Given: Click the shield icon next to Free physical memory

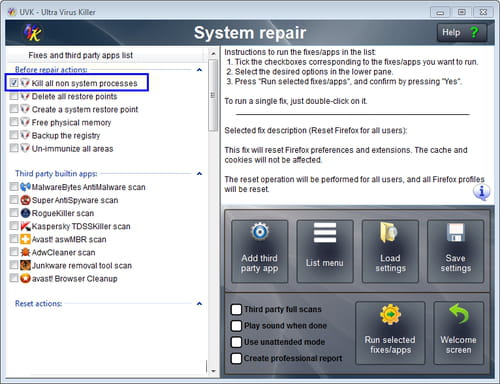Looking at the screenshot, I should coord(25,122).
